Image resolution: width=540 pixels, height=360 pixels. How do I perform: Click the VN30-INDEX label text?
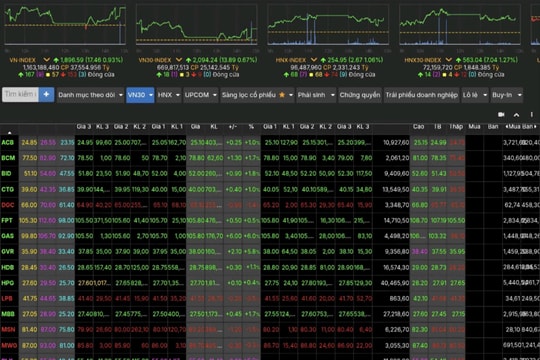pos(155,60)
